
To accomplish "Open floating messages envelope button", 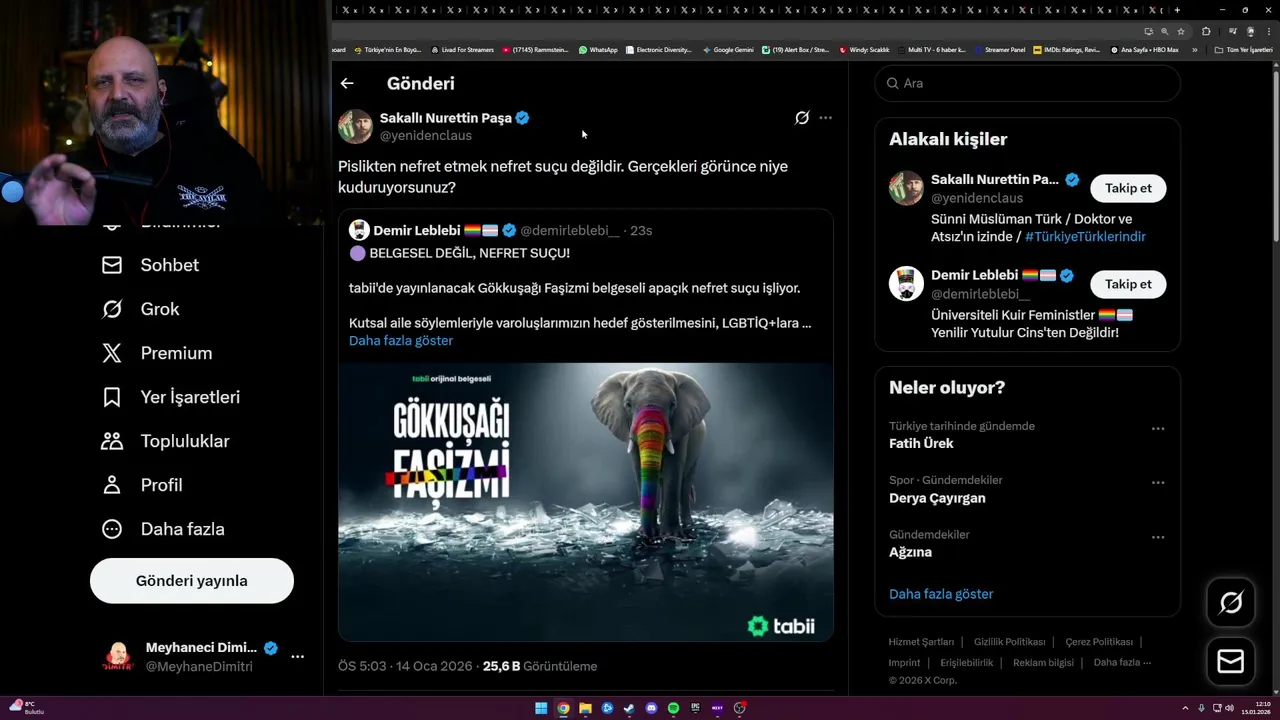I will point(1231,662).
